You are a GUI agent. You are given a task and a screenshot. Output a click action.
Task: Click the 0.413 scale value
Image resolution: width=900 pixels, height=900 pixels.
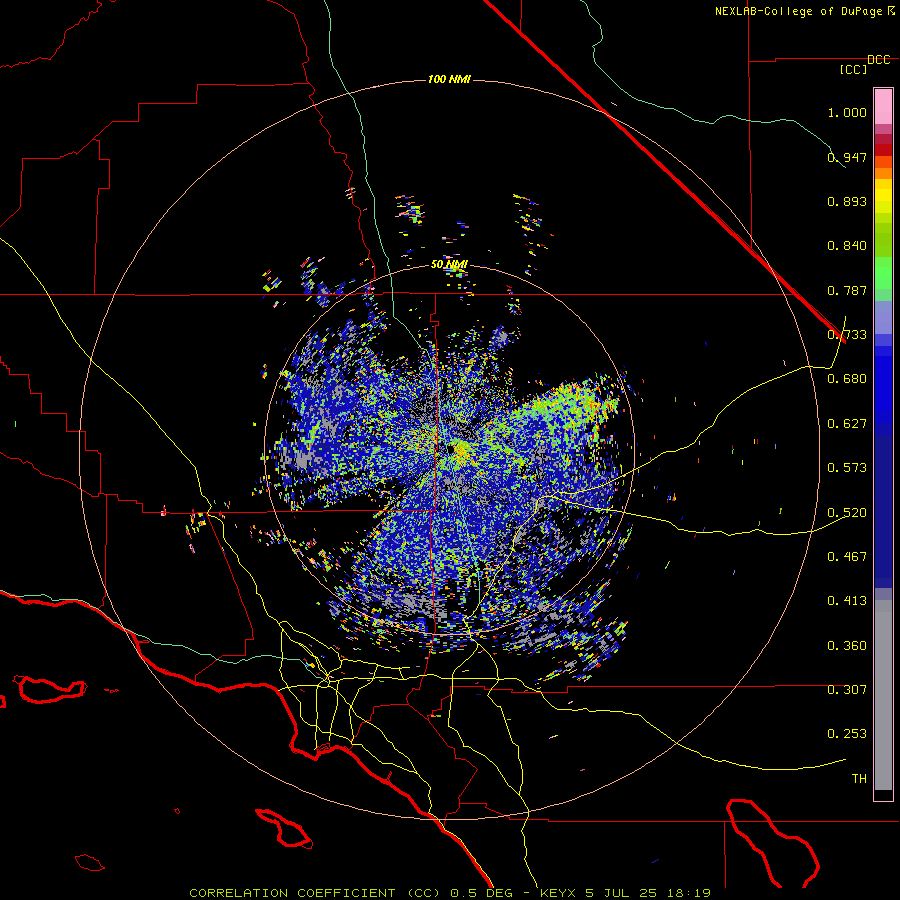(847, 601)
